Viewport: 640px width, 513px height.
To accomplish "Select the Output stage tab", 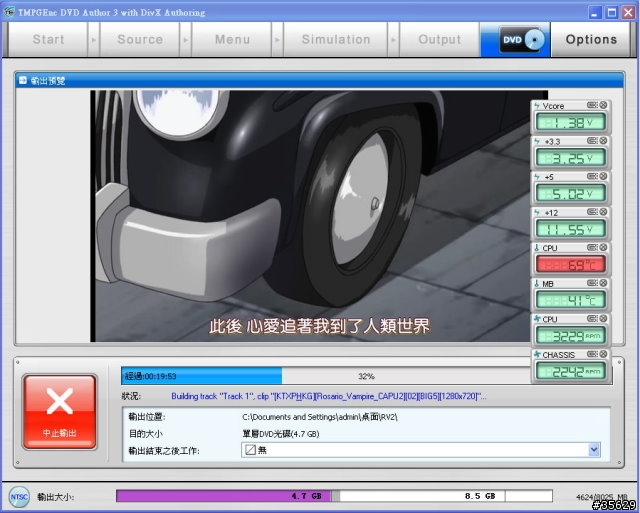I will coord(439,40).
